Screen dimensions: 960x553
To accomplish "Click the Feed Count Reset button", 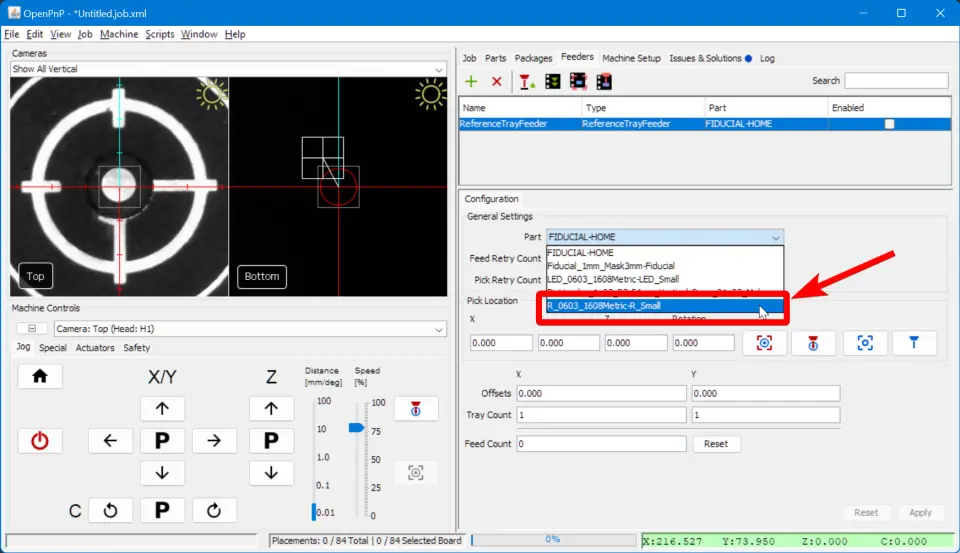I will [715, 443].
